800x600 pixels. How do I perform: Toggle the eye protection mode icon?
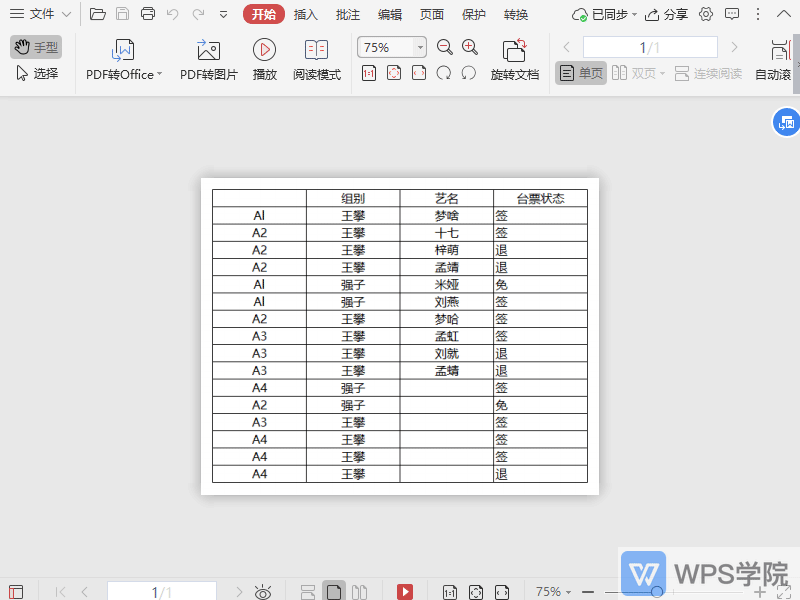coord(263,592)
